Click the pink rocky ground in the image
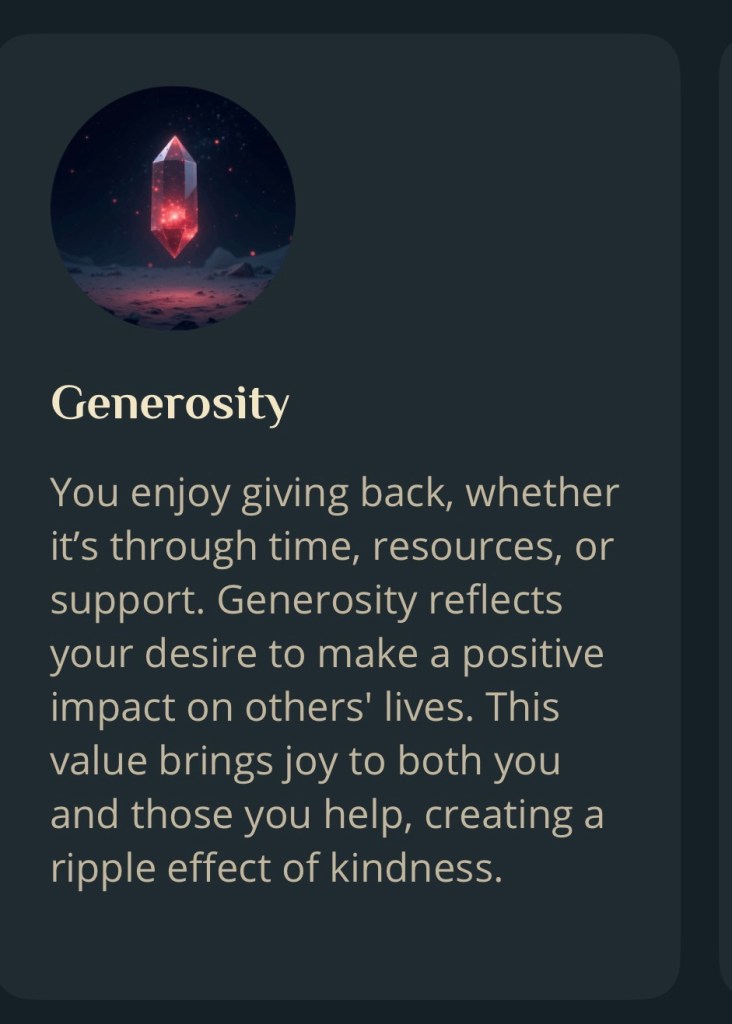Image resolution: width=732 pixels, height=1024 pixels. 173,295
